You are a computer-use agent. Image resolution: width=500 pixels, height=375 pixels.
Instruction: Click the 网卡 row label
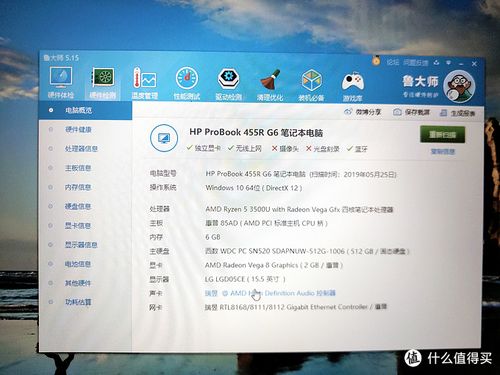tap(155, 307)
